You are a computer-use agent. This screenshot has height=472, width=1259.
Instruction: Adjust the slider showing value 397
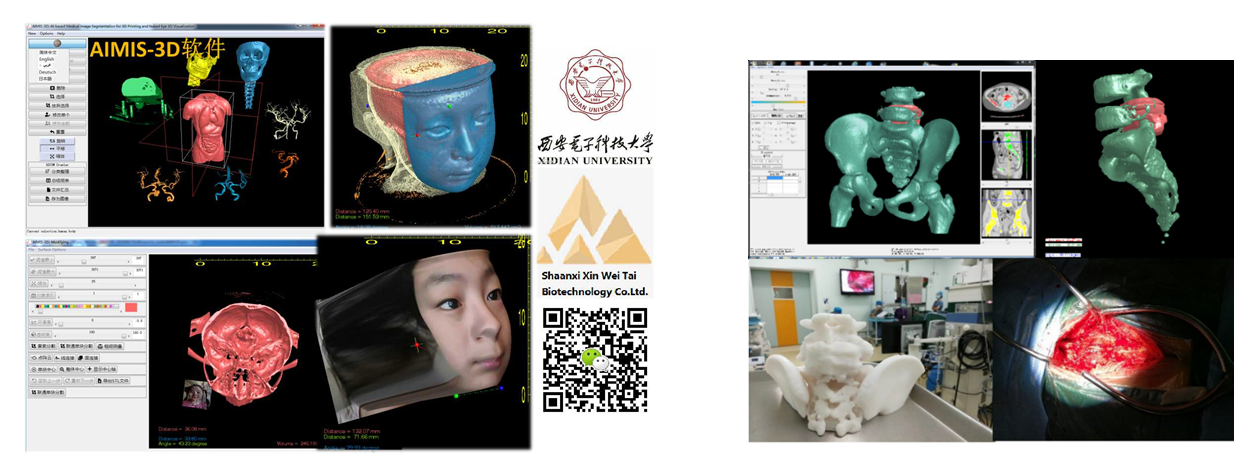[93, 261]
